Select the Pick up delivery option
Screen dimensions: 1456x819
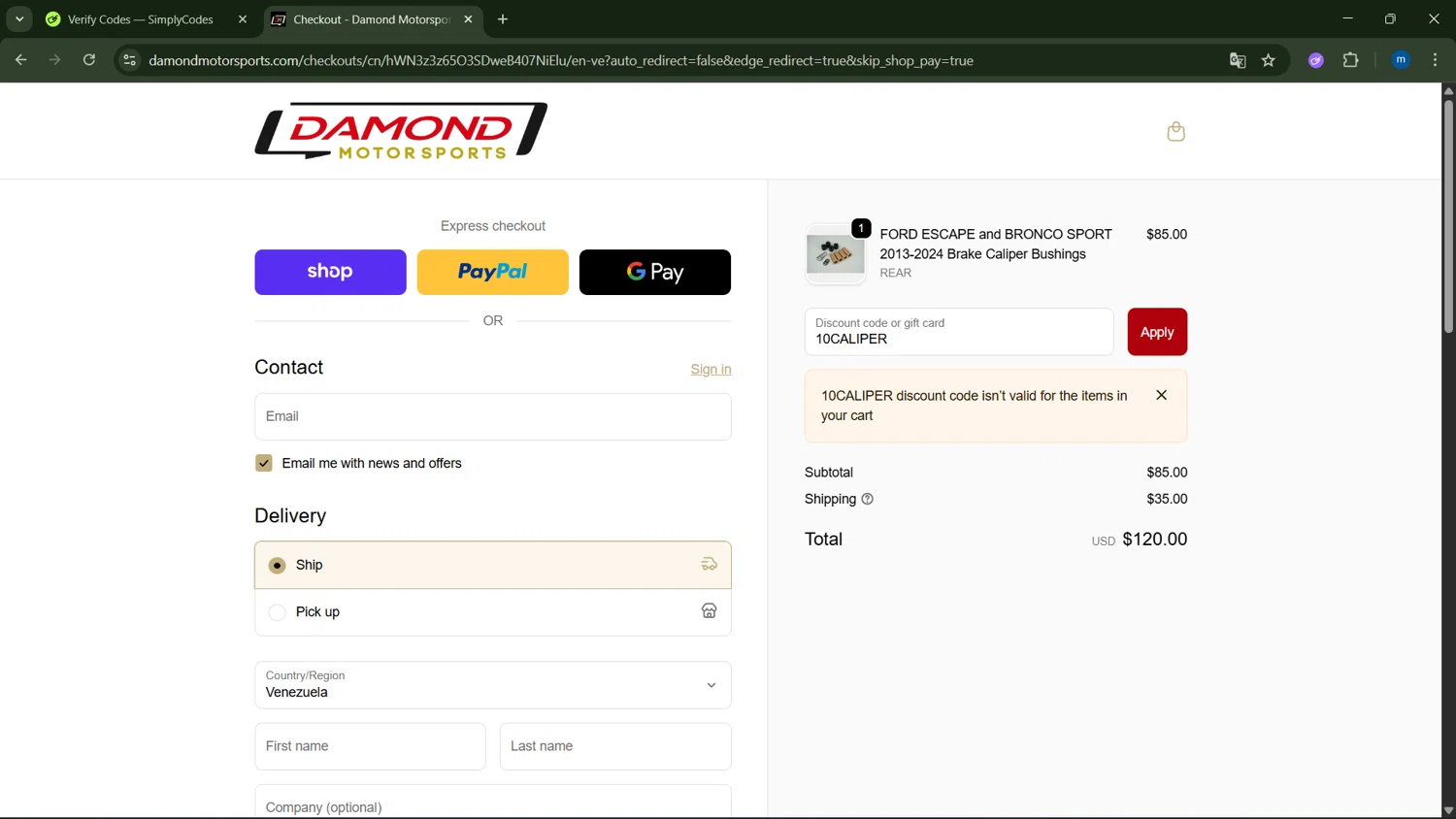492,612
